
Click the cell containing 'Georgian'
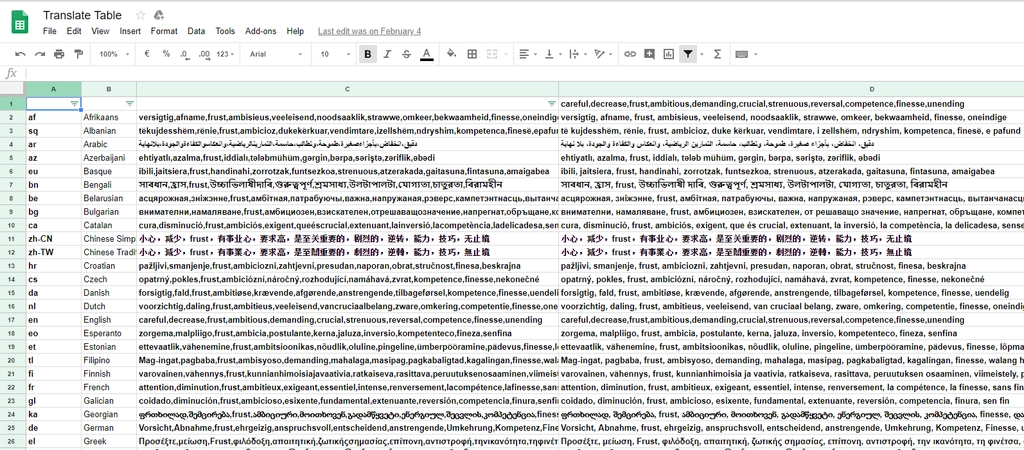(x=109, y=414)
